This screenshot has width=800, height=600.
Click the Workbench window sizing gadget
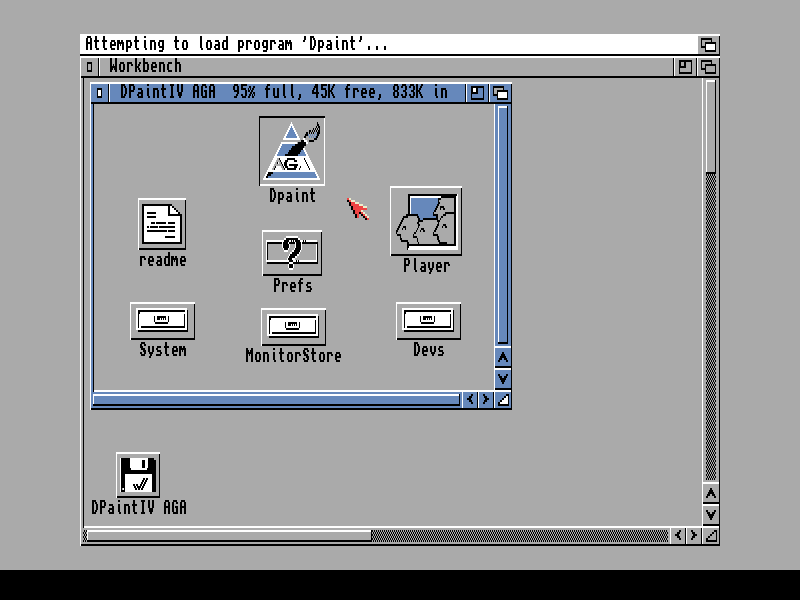click(711, 535)
